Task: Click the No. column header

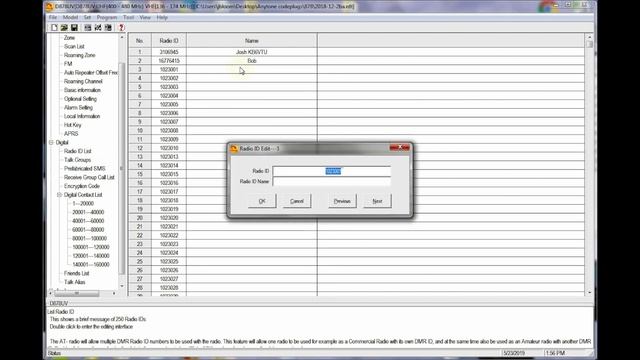Action: coord(140,41)
